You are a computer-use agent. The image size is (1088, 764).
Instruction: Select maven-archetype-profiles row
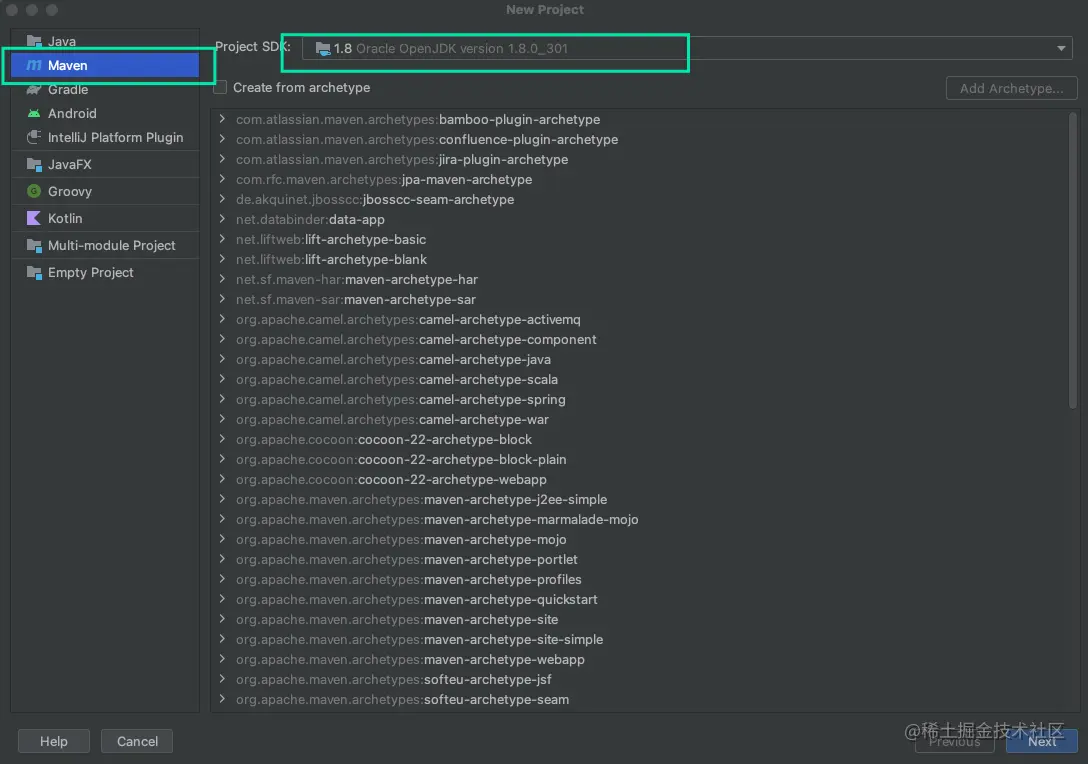tap(638, 579)
